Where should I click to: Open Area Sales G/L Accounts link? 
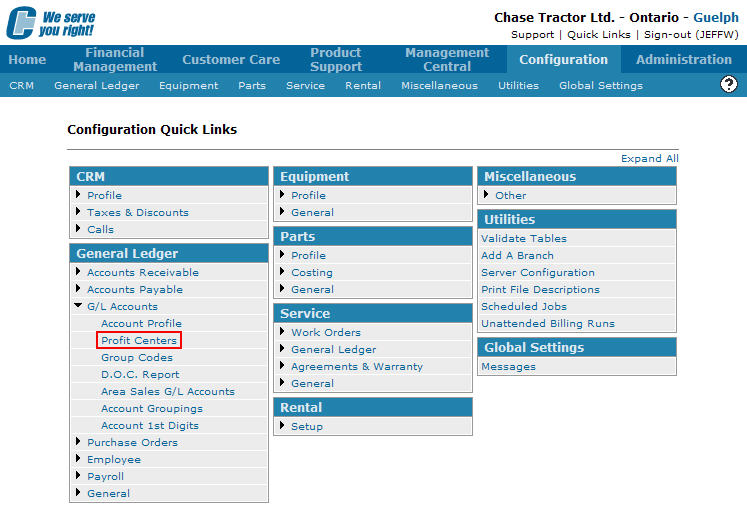(168, 391)
